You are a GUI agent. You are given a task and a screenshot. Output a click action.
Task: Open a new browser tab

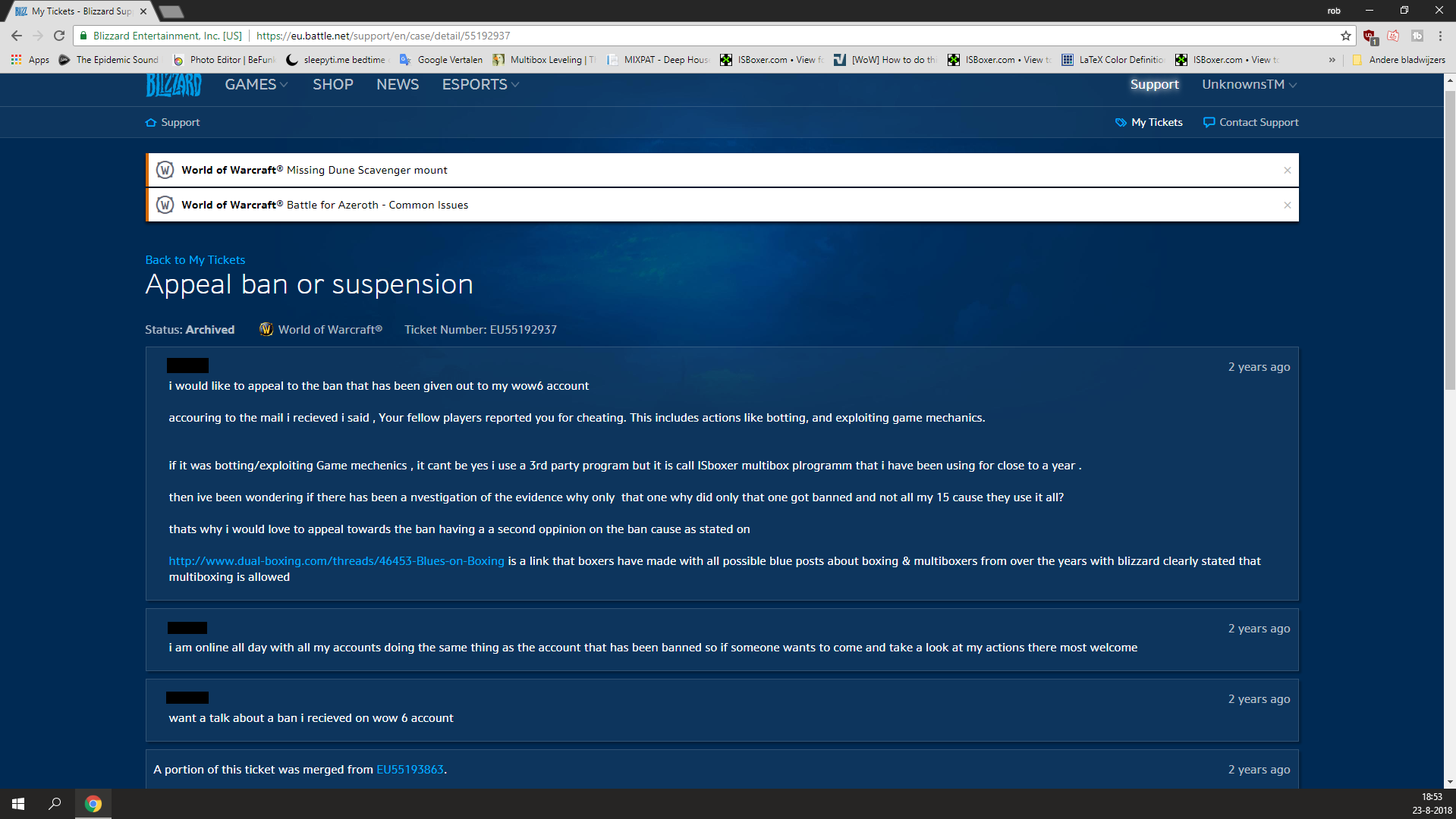pyautogui.click(x=171, y=11)
